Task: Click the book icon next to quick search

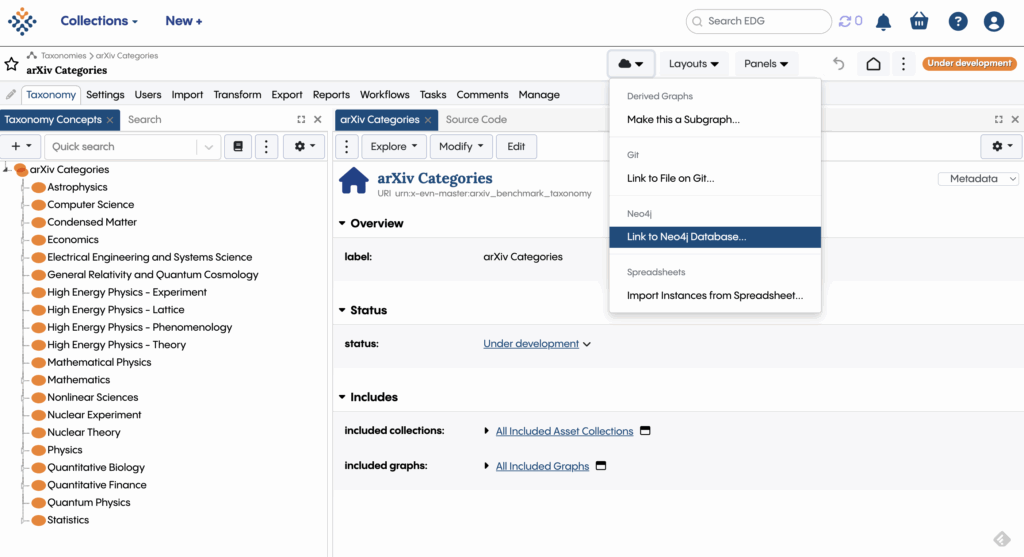Action: coord(237,146)
